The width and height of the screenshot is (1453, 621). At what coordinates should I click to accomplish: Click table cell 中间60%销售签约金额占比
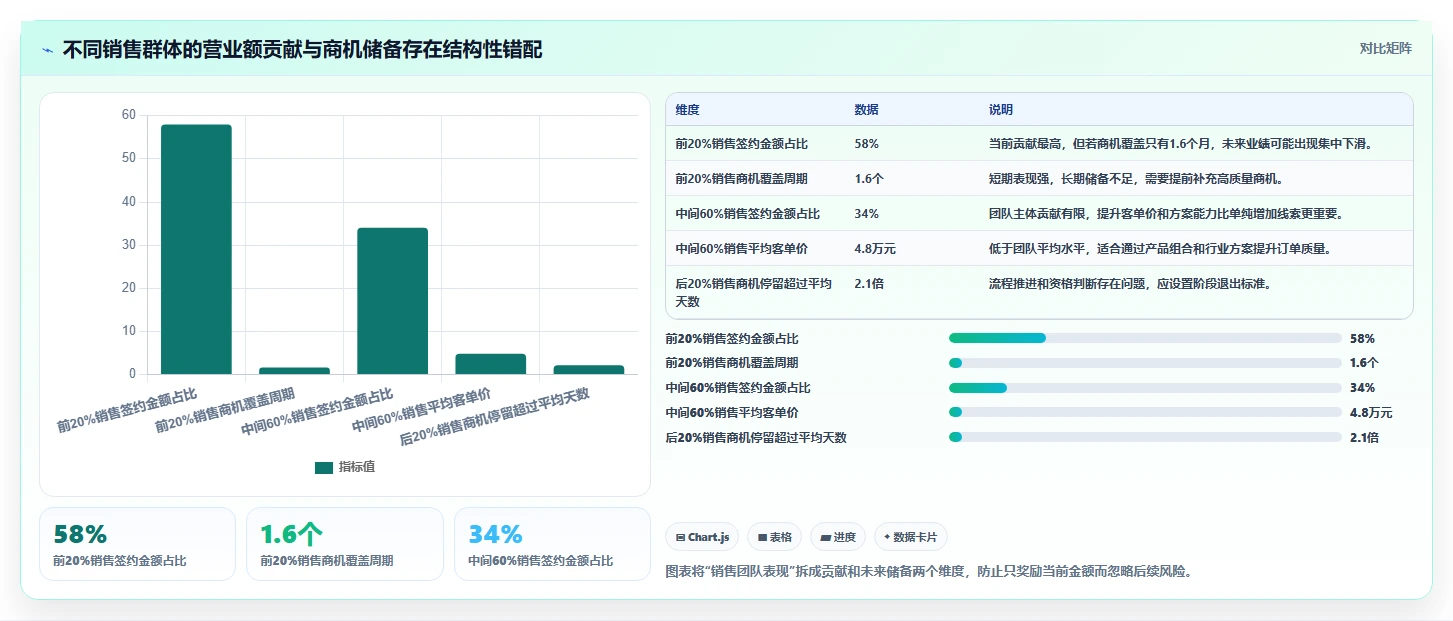[x=747, y=214]
